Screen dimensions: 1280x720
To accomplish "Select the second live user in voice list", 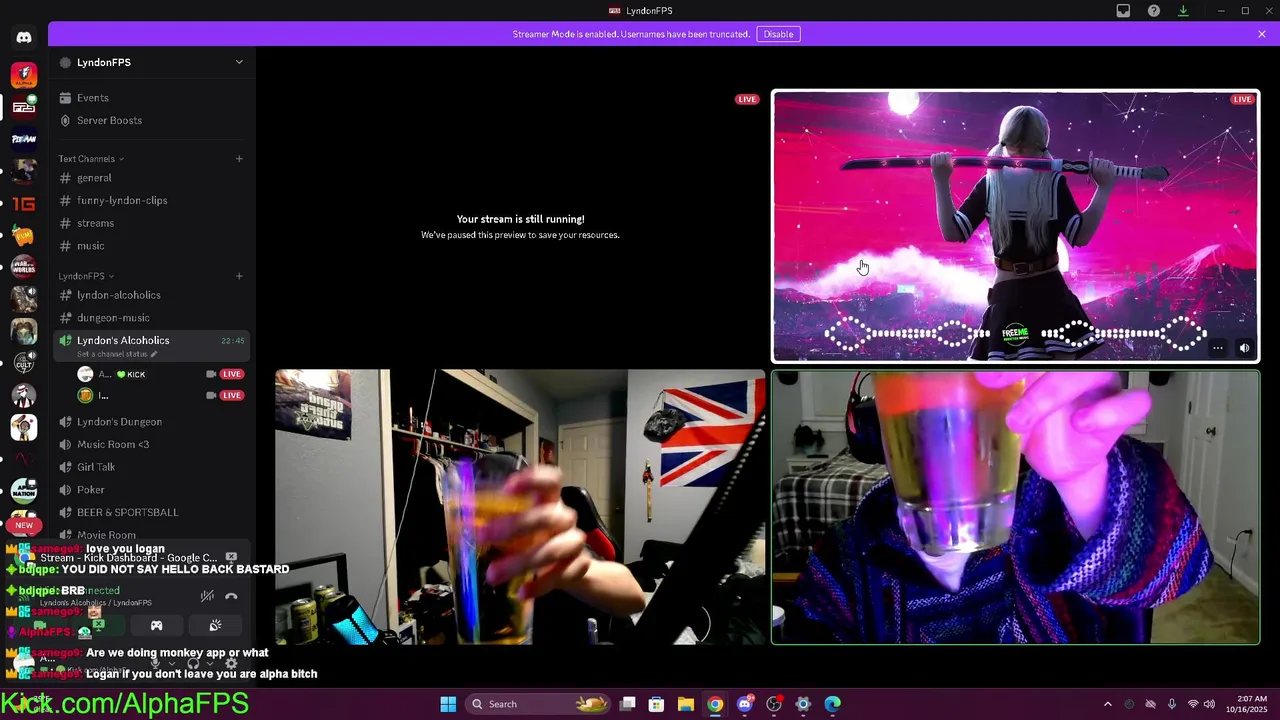I will (160, 396).
